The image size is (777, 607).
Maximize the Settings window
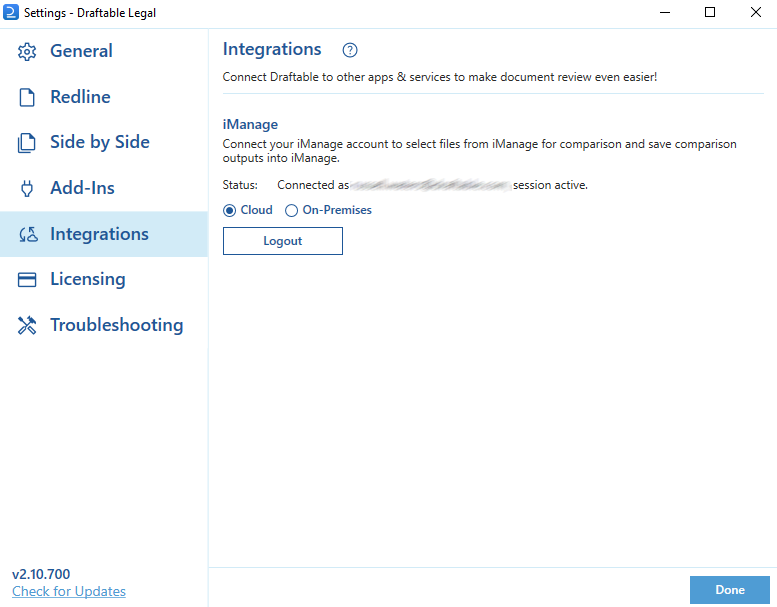click(x=710, y=12)
